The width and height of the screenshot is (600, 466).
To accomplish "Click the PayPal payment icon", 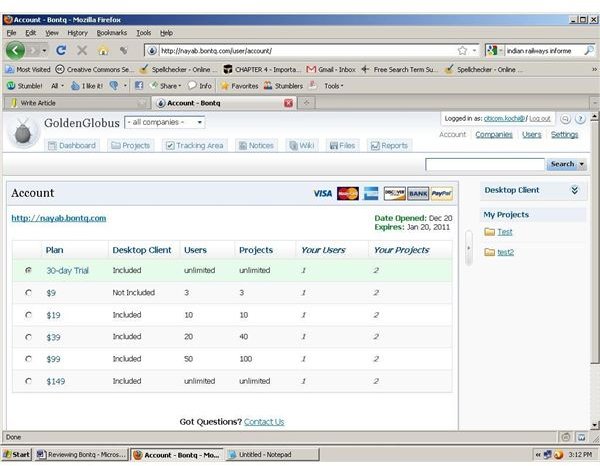I will pyautogui.click(x=442, y=194).
